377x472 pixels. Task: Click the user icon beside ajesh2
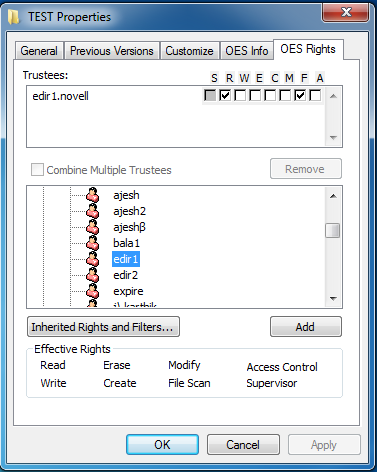(92, 211)
